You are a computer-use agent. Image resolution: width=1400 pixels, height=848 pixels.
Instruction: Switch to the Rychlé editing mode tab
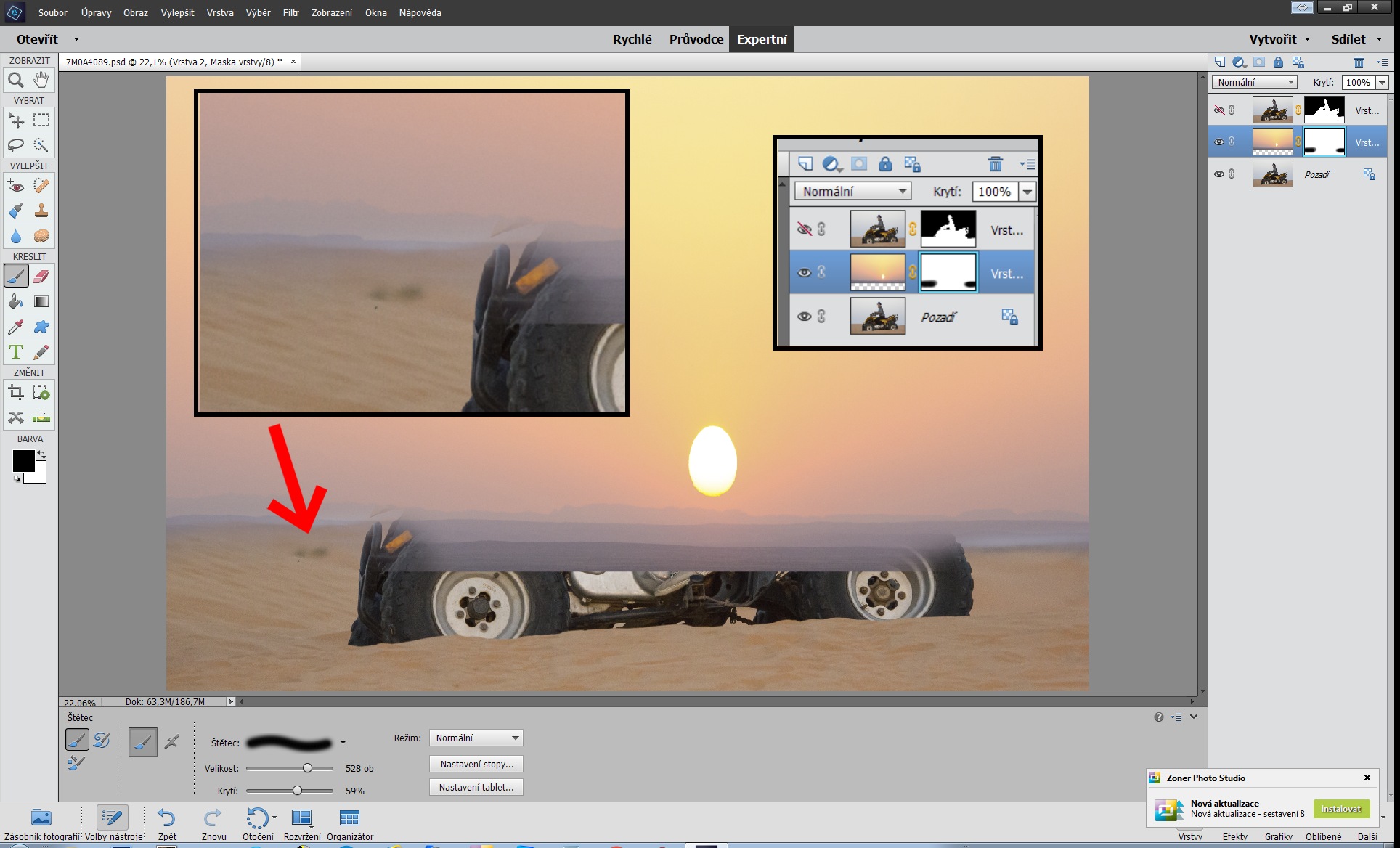point(632,39)
